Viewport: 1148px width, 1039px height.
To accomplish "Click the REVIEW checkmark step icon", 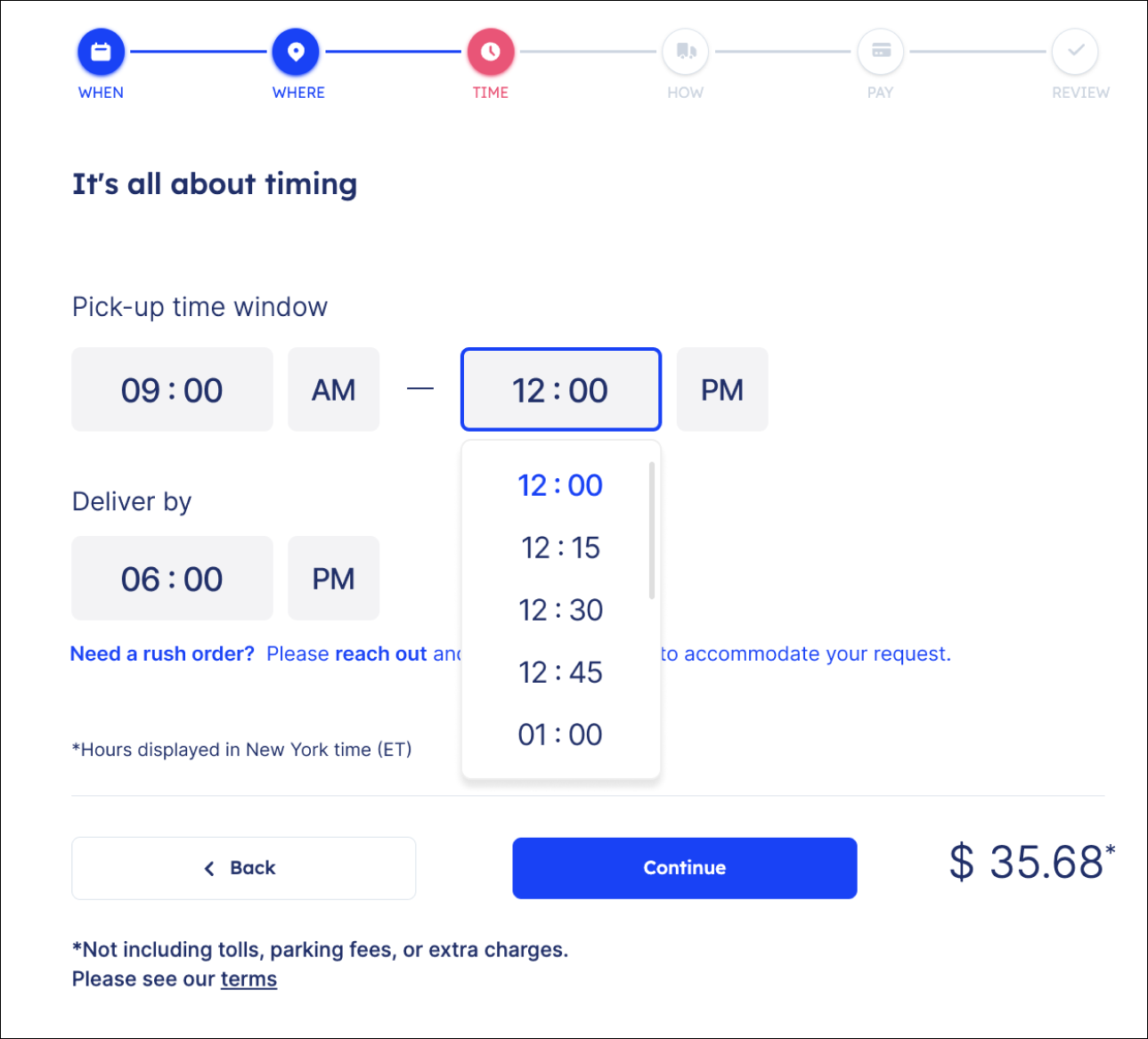I will pos(1076,52).
